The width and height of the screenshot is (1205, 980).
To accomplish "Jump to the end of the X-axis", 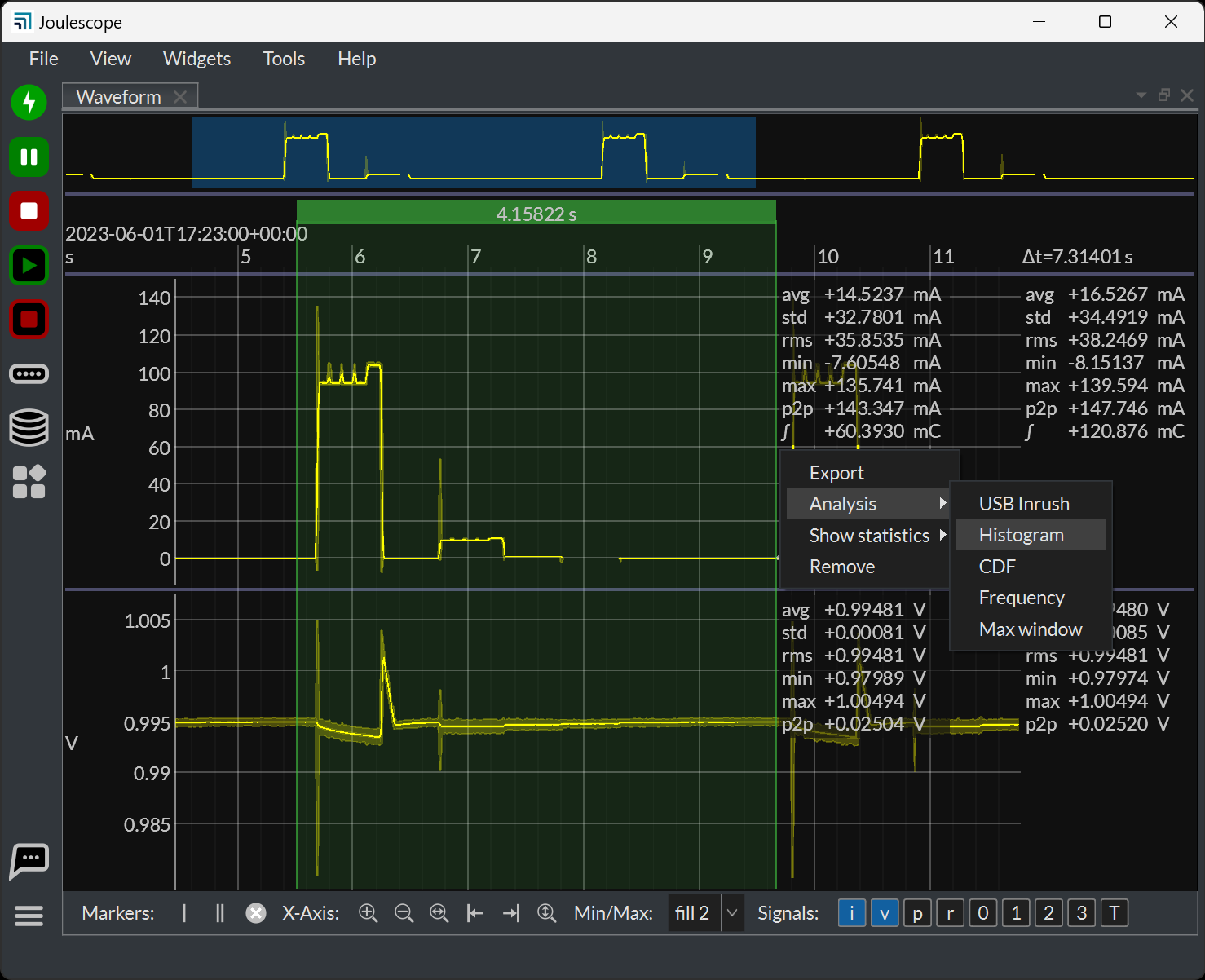I will pos(511,913).
